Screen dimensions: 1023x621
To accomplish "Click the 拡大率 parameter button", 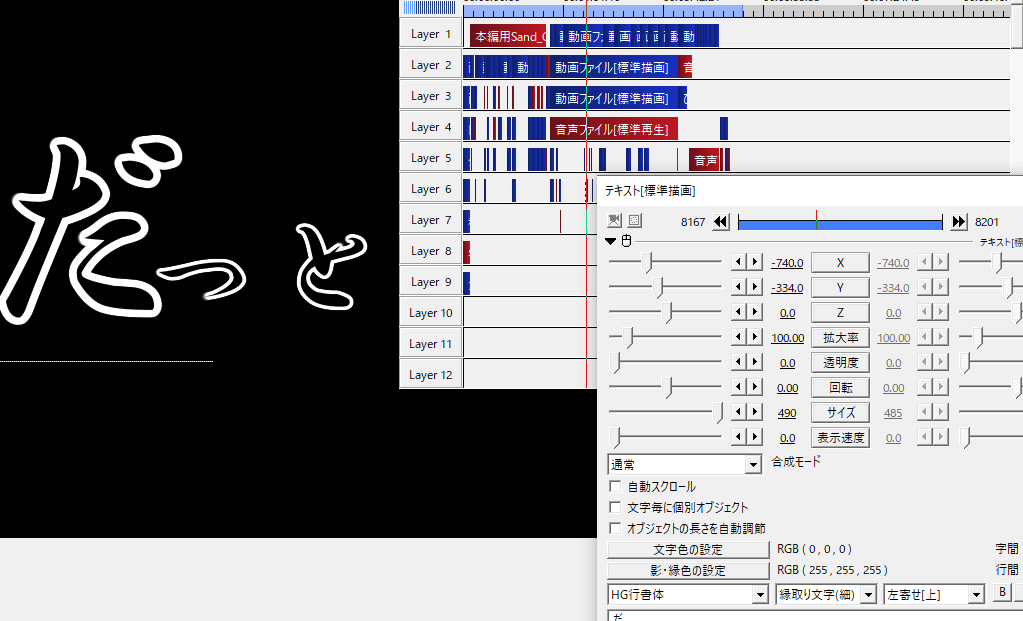I will (x=839, y=338).
